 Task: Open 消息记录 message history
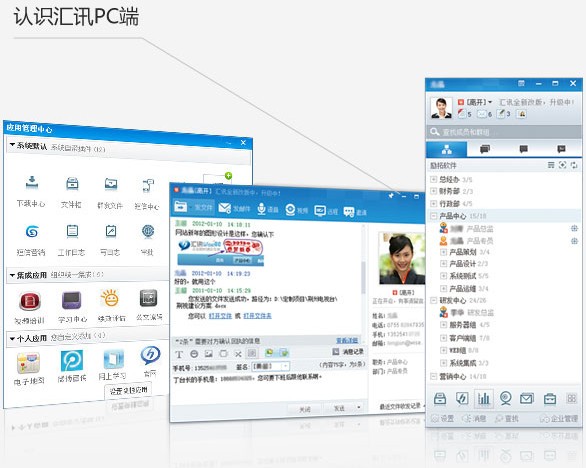(x=348, y=352)
